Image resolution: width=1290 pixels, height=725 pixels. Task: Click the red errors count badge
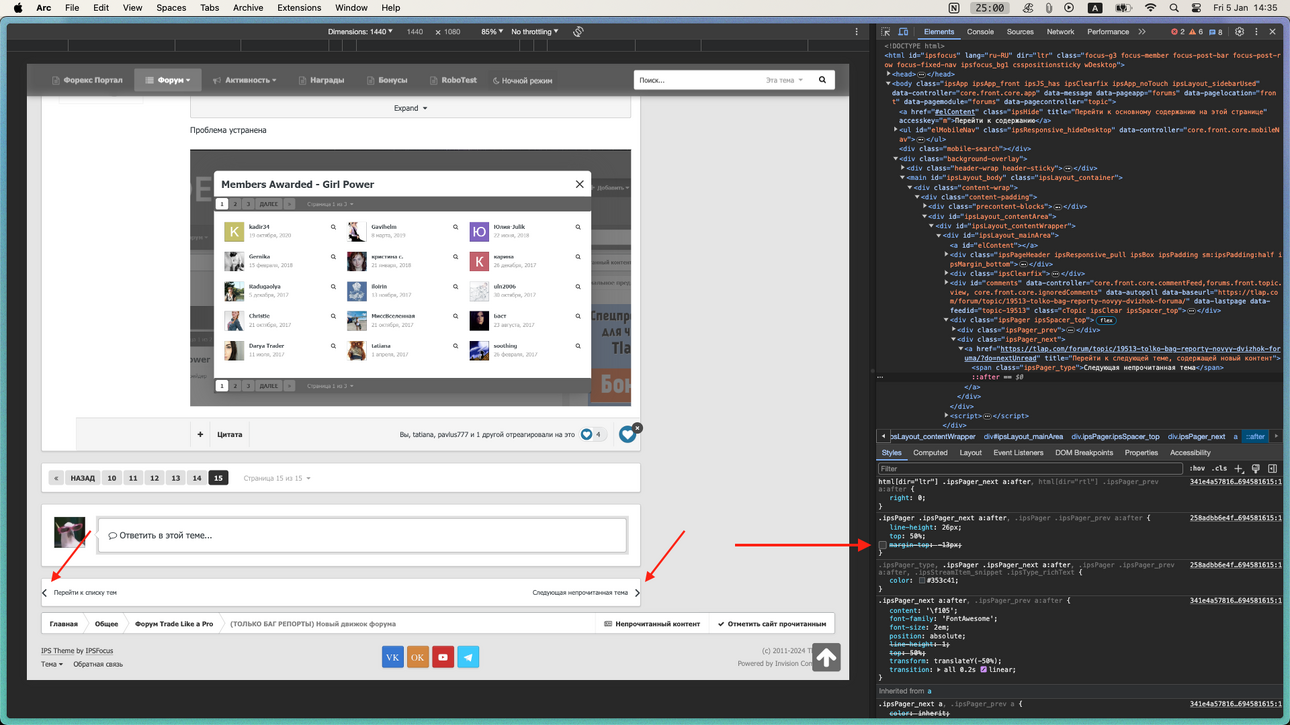point(1178,32)
